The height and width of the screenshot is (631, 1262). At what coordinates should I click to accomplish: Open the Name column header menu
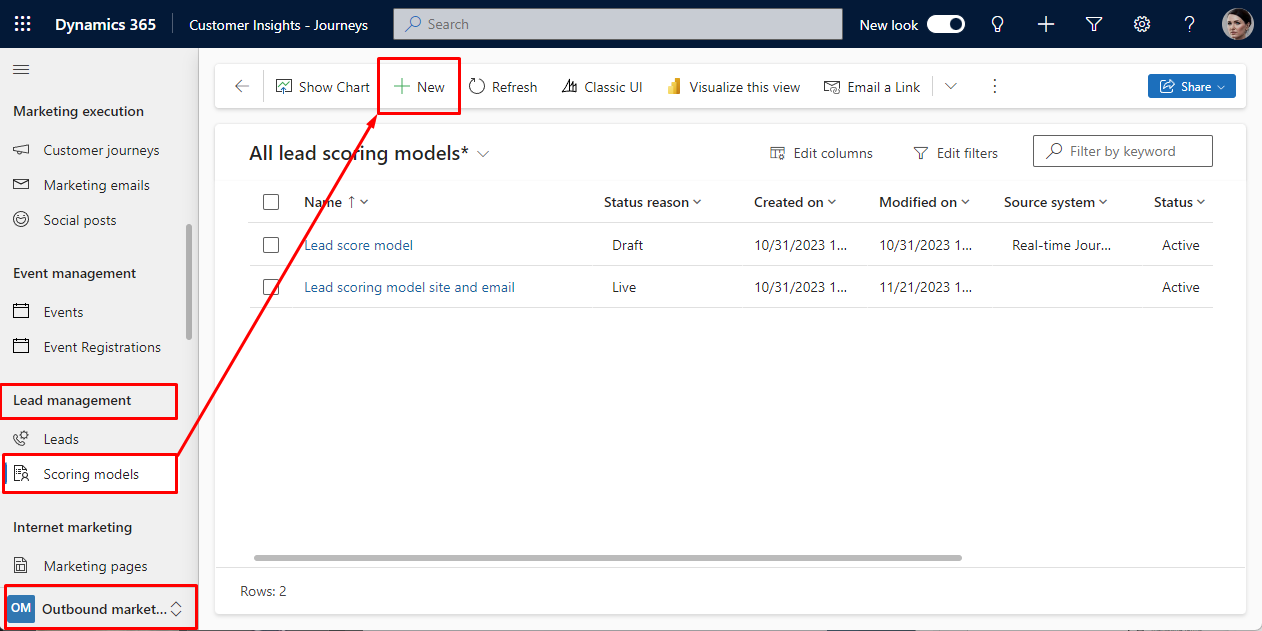[336, 202]
